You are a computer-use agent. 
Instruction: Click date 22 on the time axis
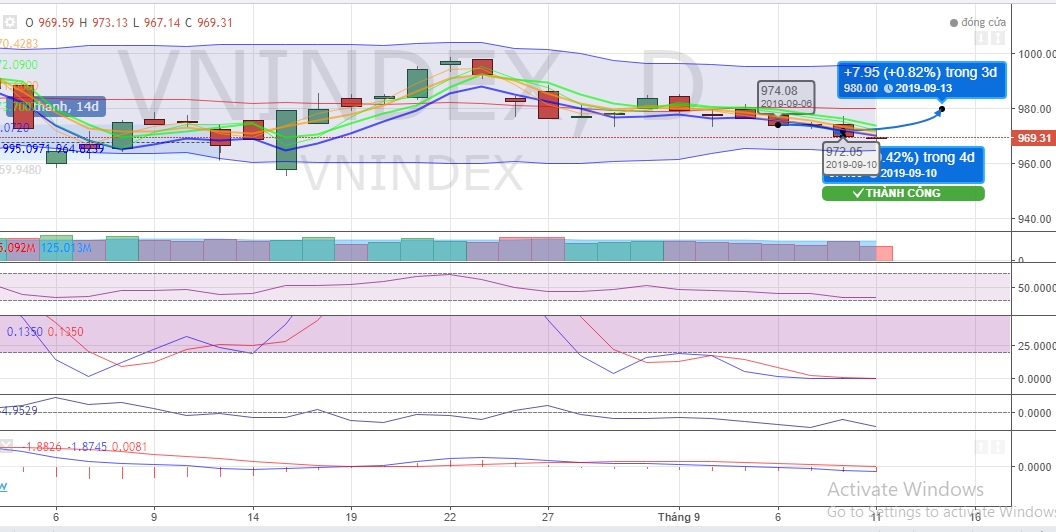click(450, 517)
